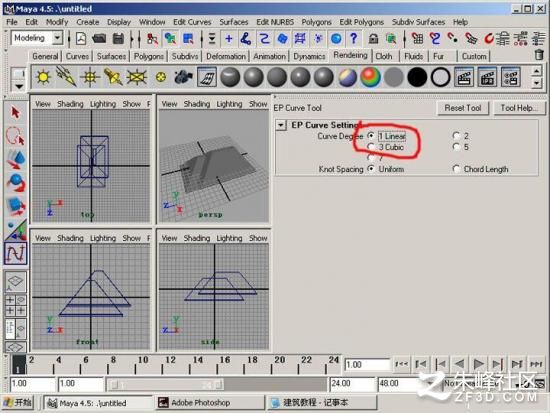
Task: Collapse the EP Curve Settings section
Action: (x=281, y=125)
